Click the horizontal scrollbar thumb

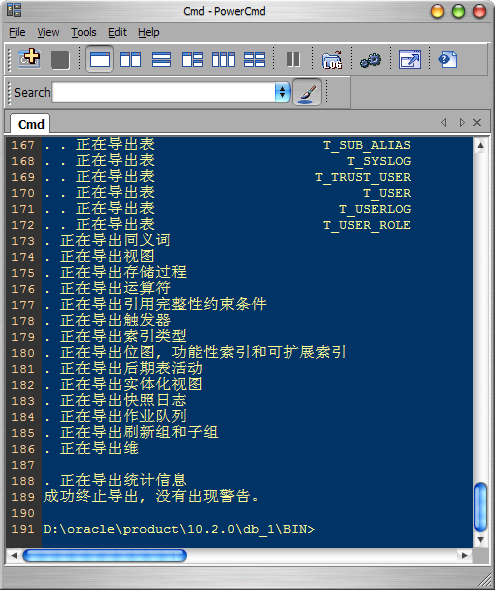coord(105,555)
